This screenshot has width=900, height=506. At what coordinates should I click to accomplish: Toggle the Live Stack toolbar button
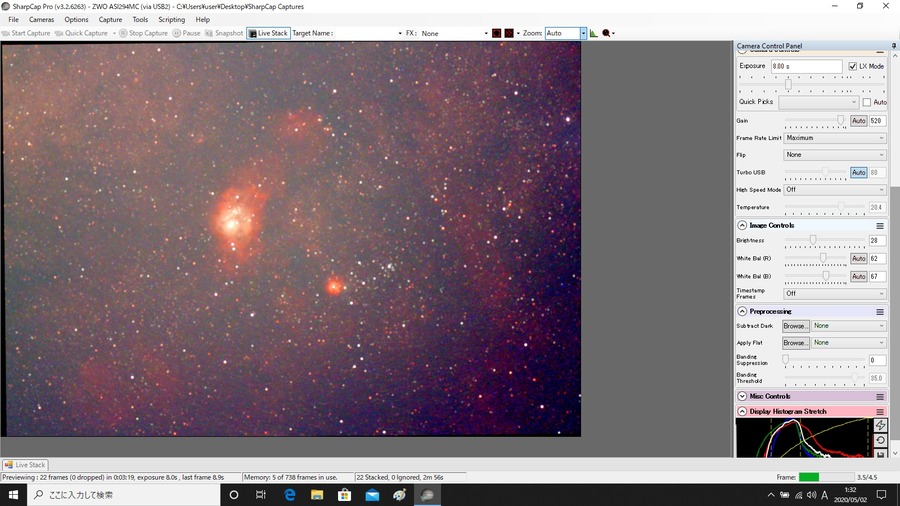point(268,33)
